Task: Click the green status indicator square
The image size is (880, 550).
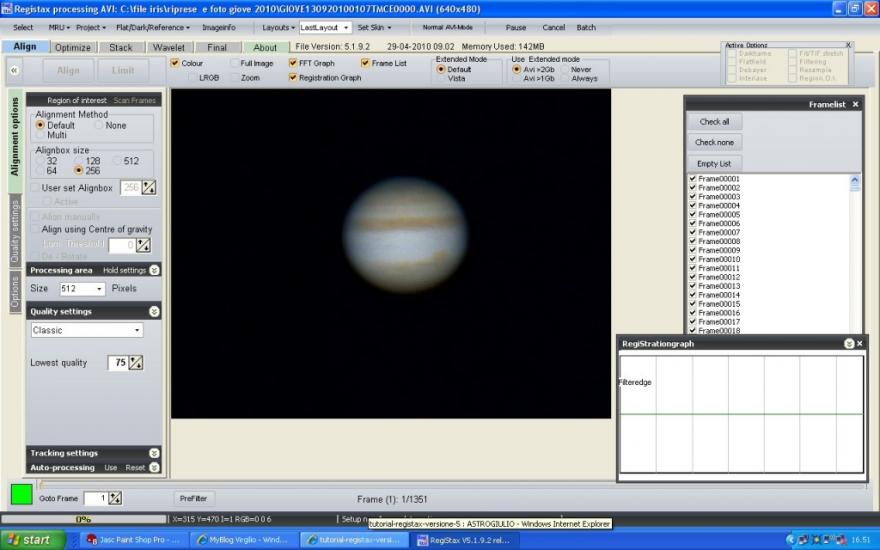Action: [22, 494]
